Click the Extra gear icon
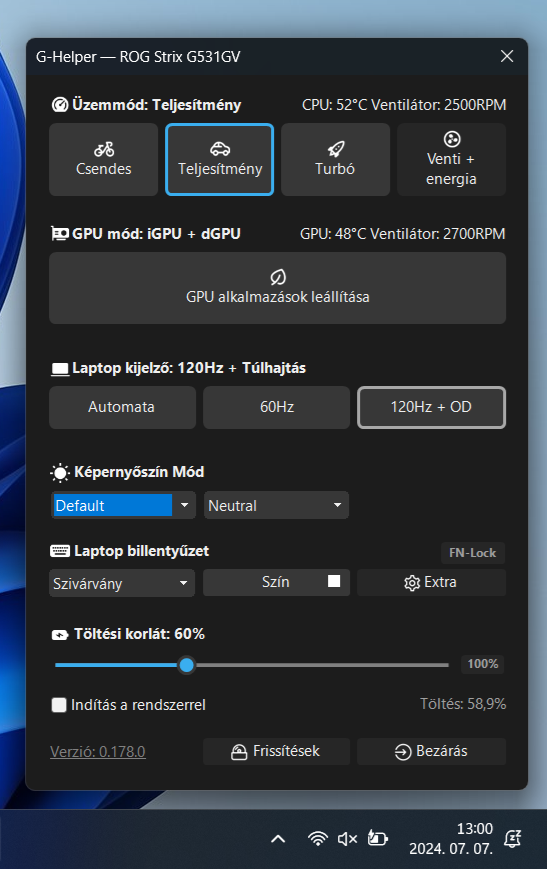This screenshot has height=869, width=547. 412,583
